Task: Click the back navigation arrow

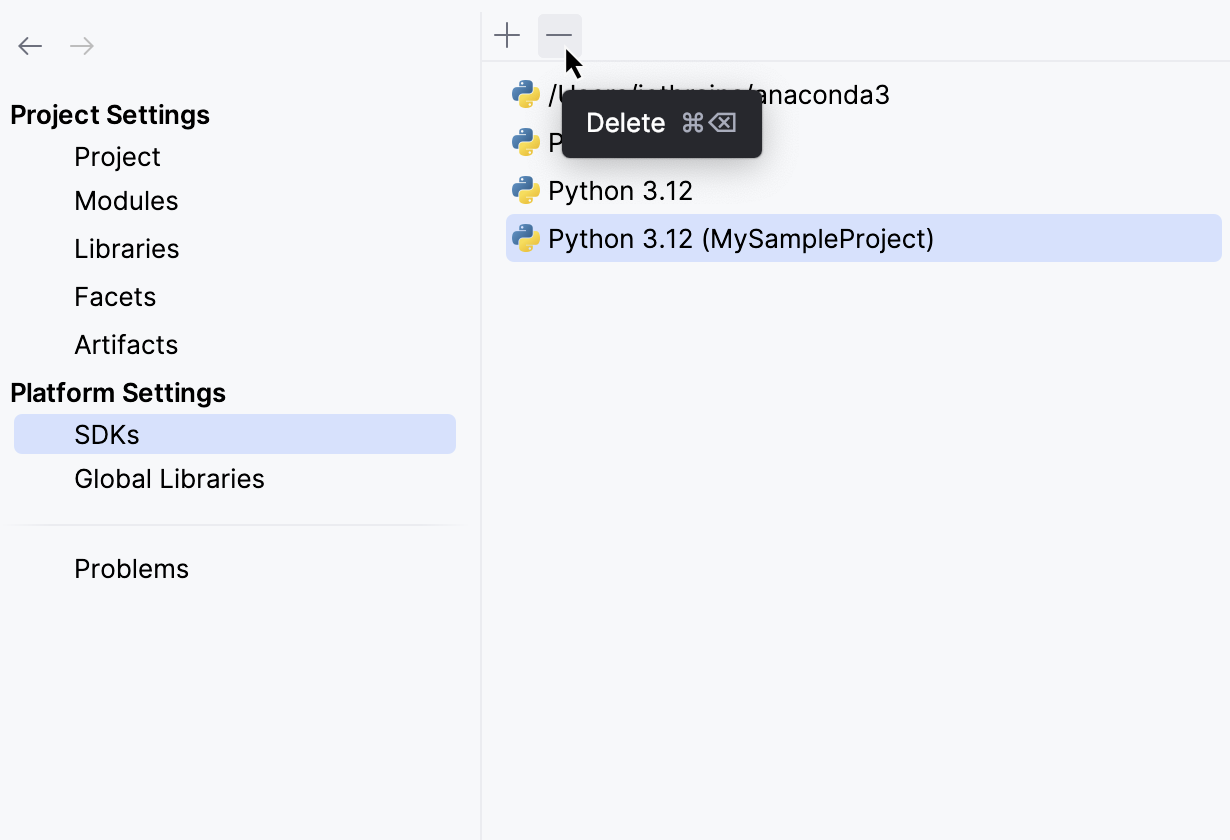Action: click(x=30, y=45)
